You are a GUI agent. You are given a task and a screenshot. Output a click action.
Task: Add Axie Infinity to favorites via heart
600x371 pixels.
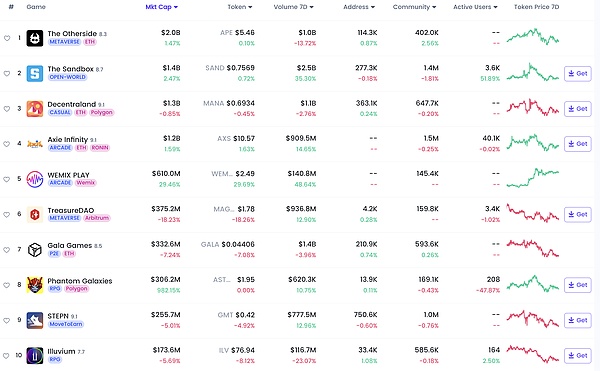point(7,144)
